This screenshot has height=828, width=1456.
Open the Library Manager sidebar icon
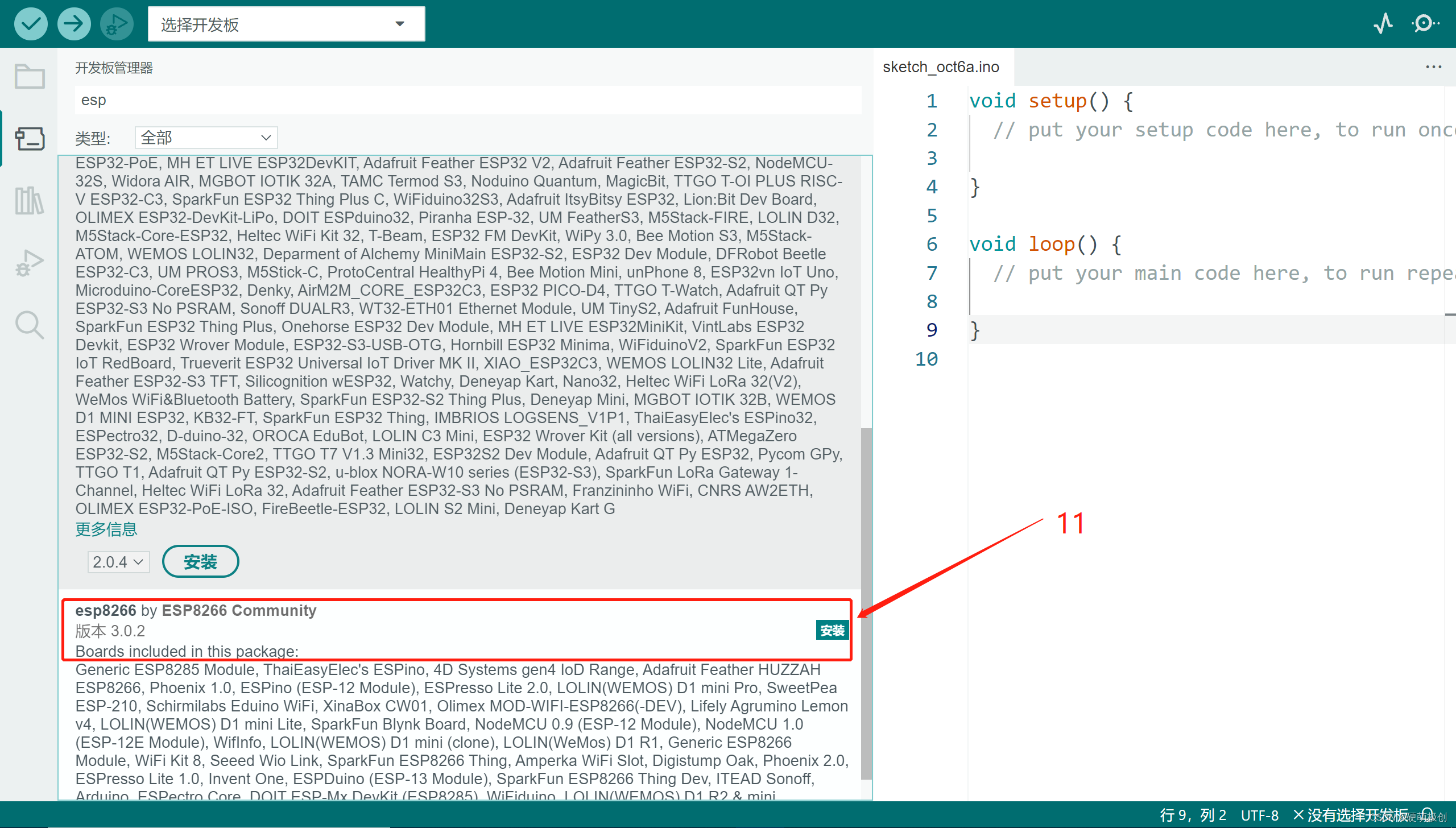click(x=30, y=200)
